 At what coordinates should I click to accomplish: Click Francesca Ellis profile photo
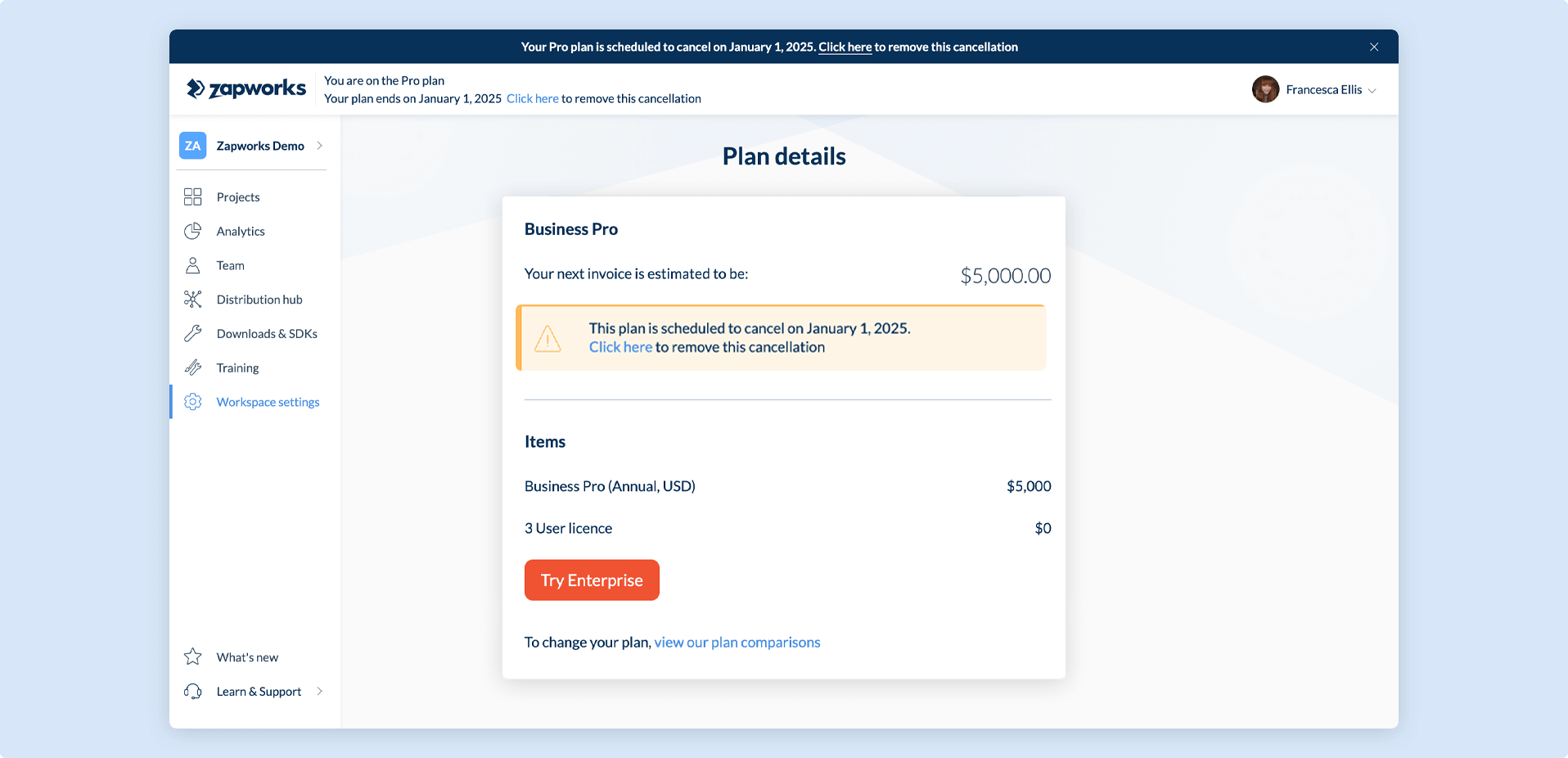(x=1265, y=89)
